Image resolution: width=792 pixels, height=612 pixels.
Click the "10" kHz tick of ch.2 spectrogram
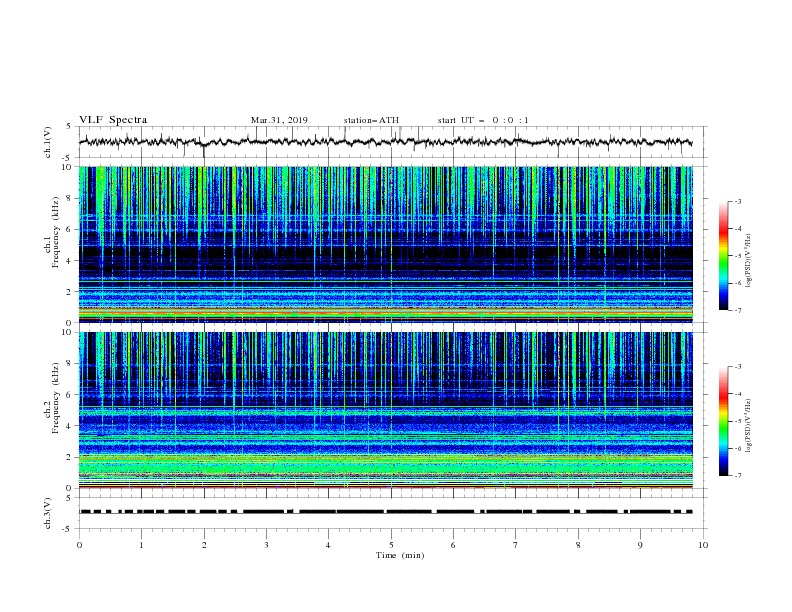[x=68, y=332]
